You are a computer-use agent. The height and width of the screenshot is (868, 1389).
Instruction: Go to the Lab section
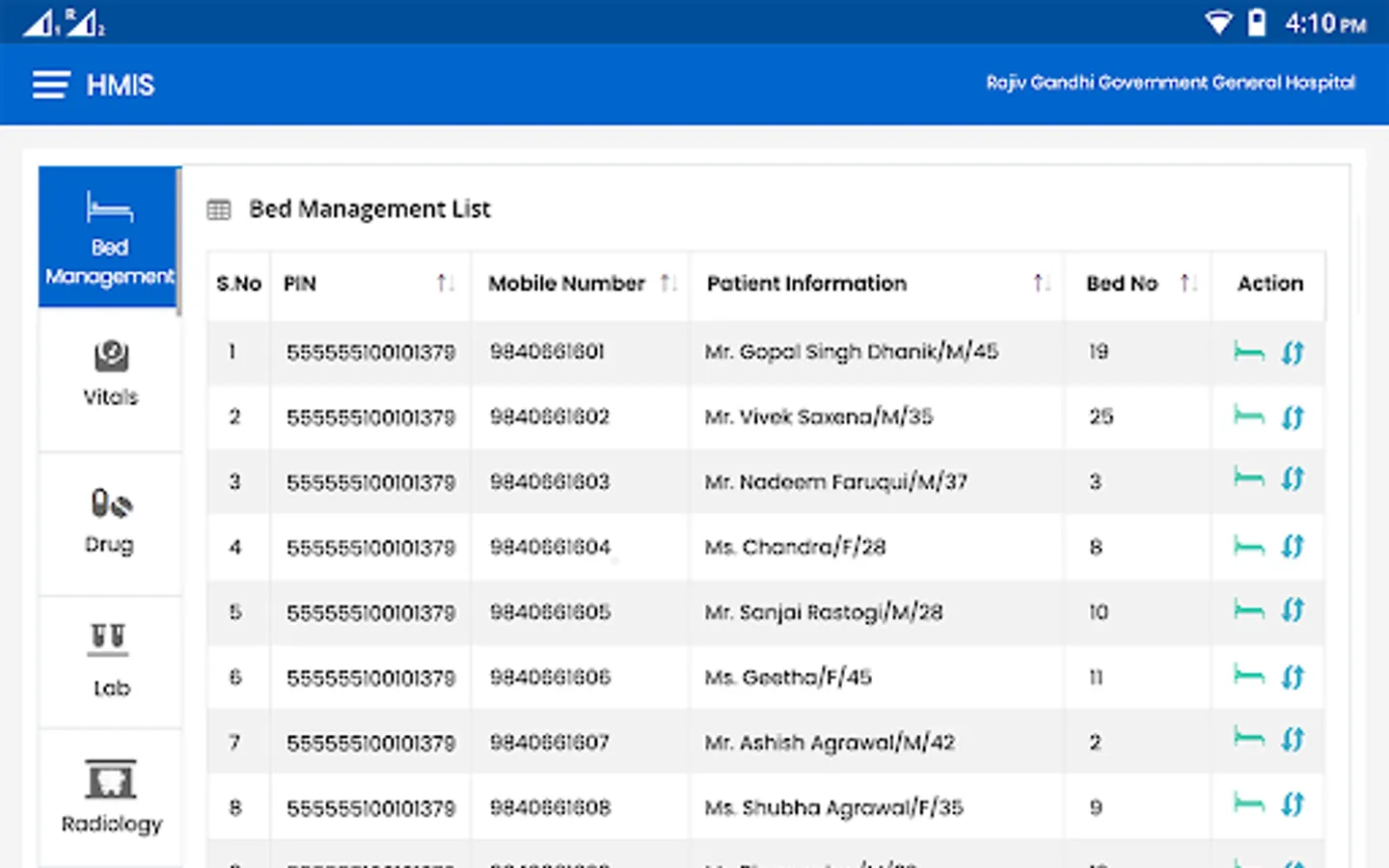click(110, 662)
